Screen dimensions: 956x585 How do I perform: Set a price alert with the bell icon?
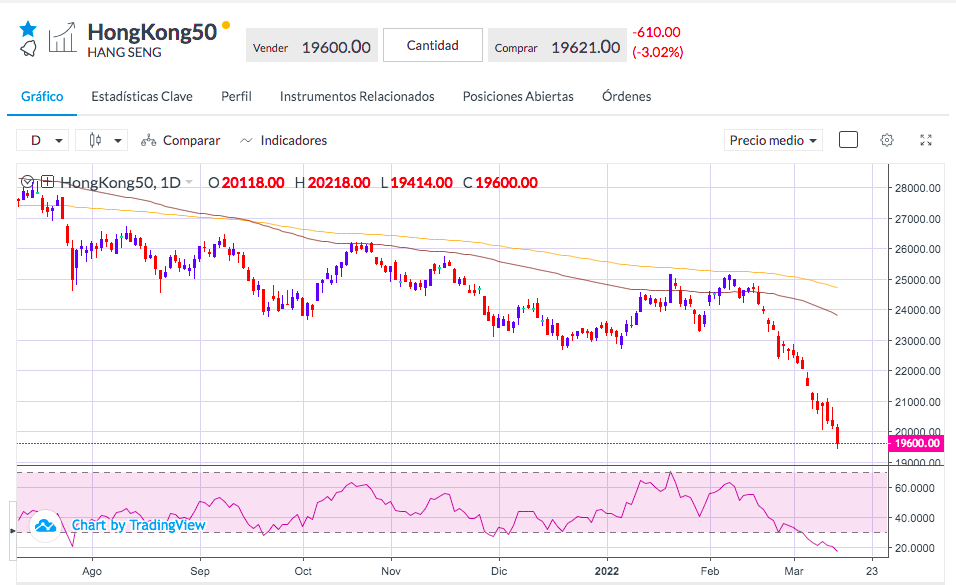point(29,48)
